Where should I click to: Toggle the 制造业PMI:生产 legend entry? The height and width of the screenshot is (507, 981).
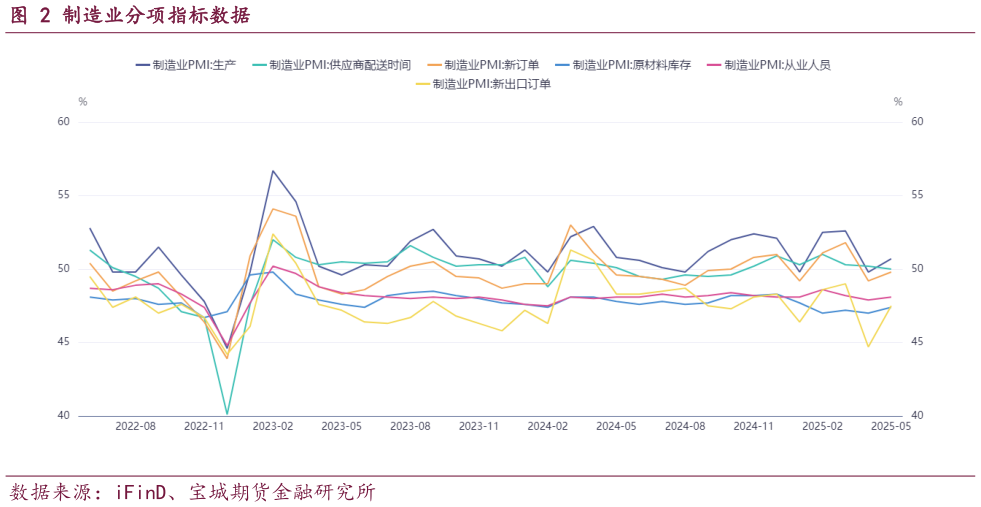click(194, 65)
